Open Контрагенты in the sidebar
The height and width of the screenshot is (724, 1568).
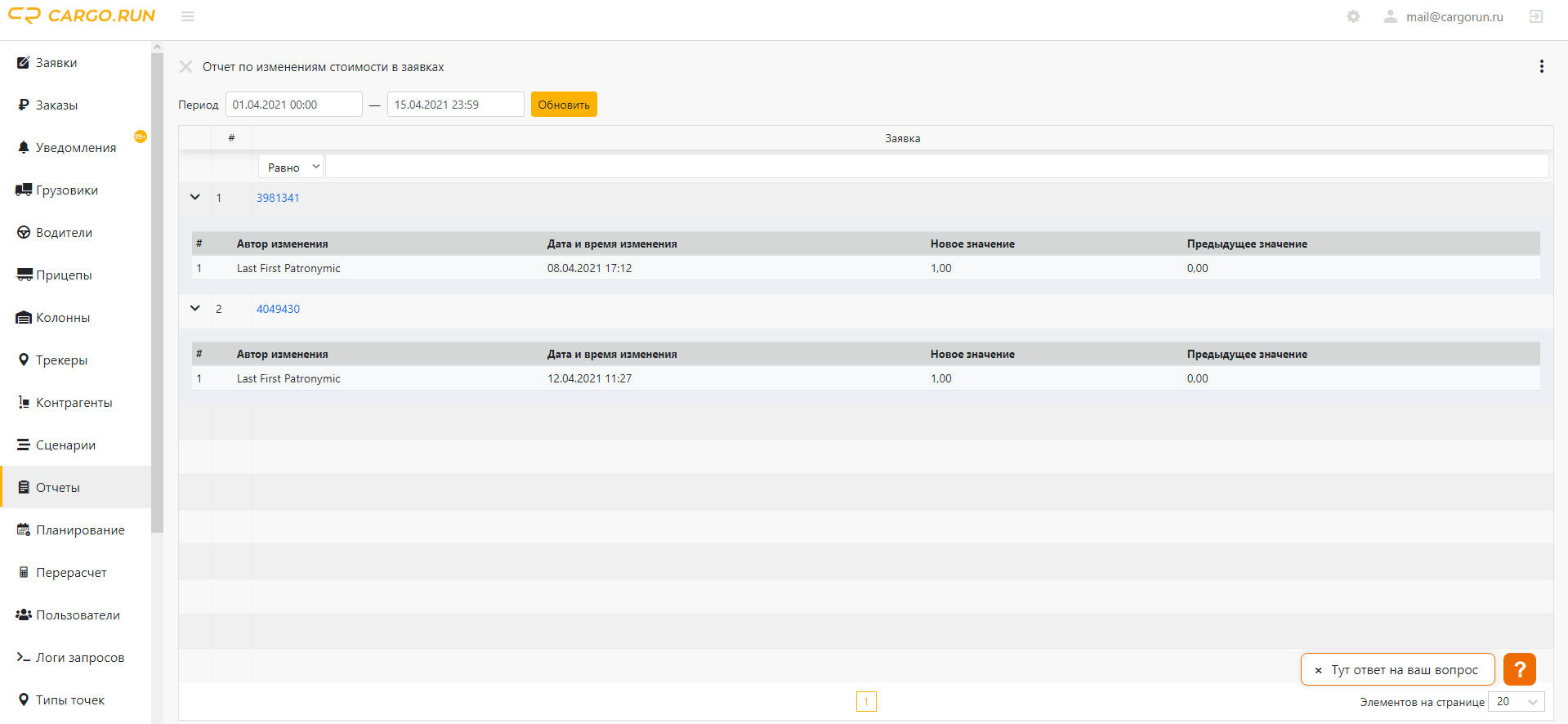click(74, 403)
